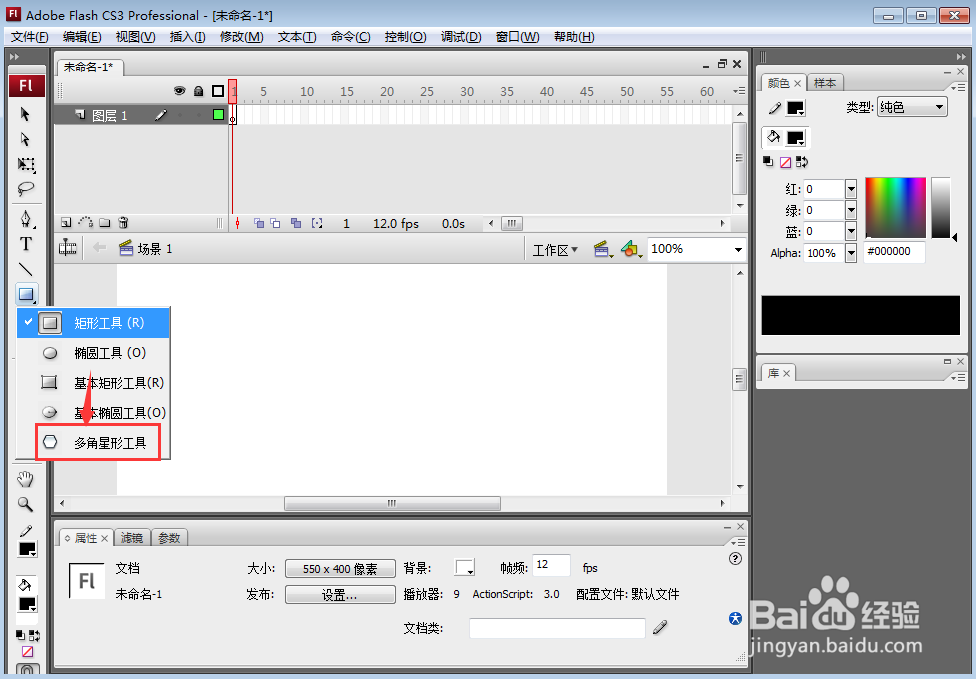Click the Edit Symbols icon
The image size is (976, 679).
click(x=631, y=249)
